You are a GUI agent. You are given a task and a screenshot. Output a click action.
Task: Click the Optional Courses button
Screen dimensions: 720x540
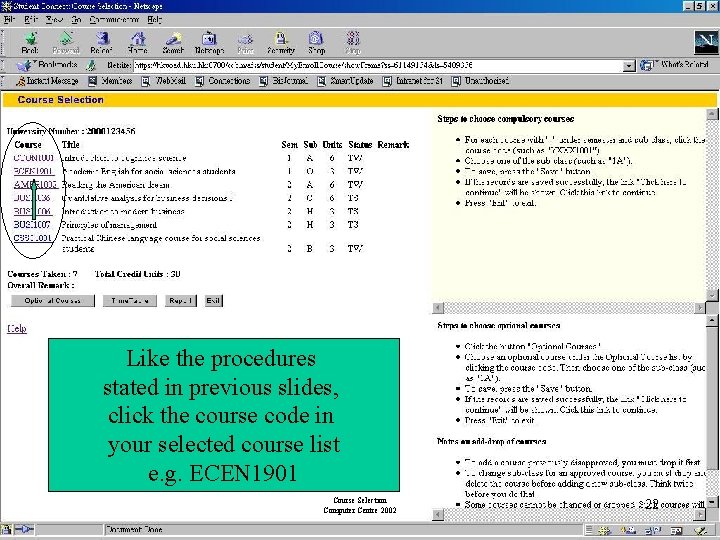point(53,301)
